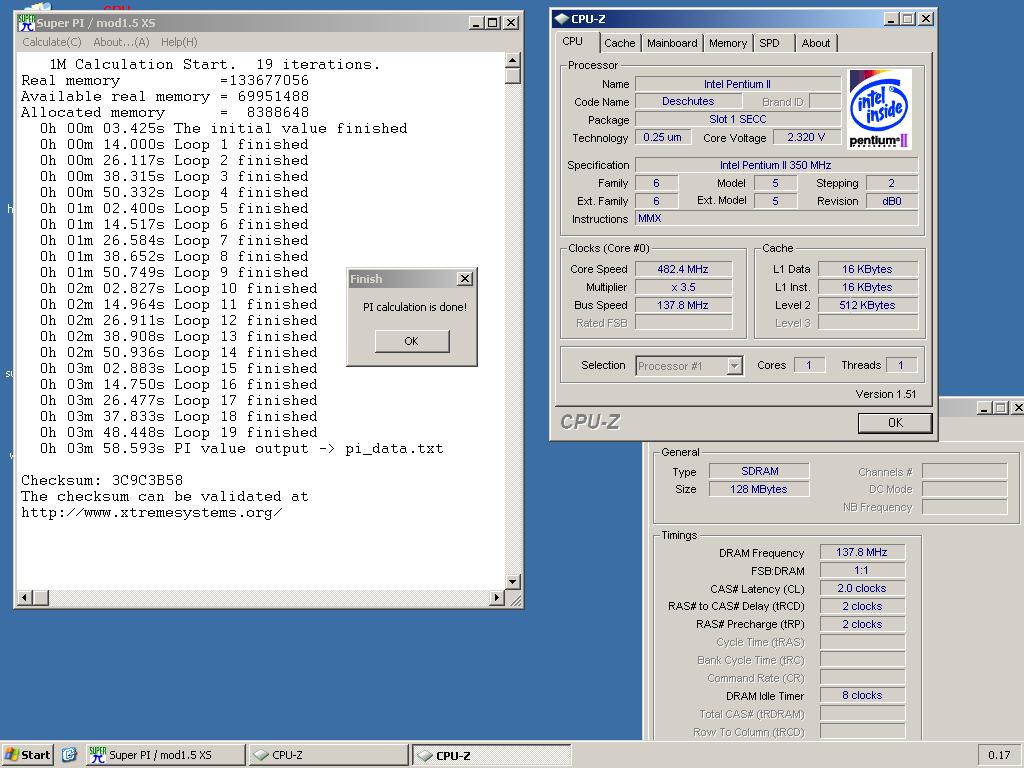Click the Instructions field MMX
This screenshot has width=1024, height=768.
click(776, 219)
